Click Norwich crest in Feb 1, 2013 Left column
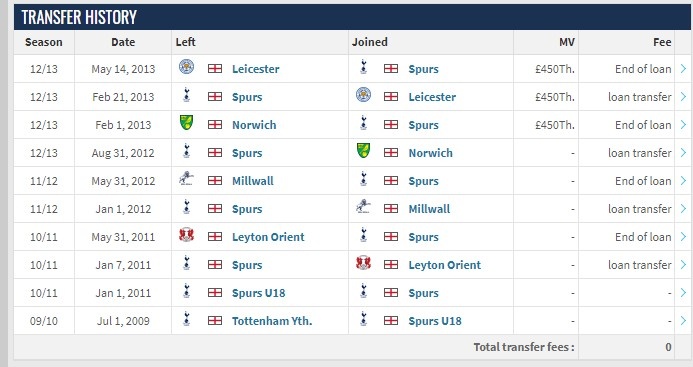The width and height of the screenshot is (693, 367). coord(187,122)
